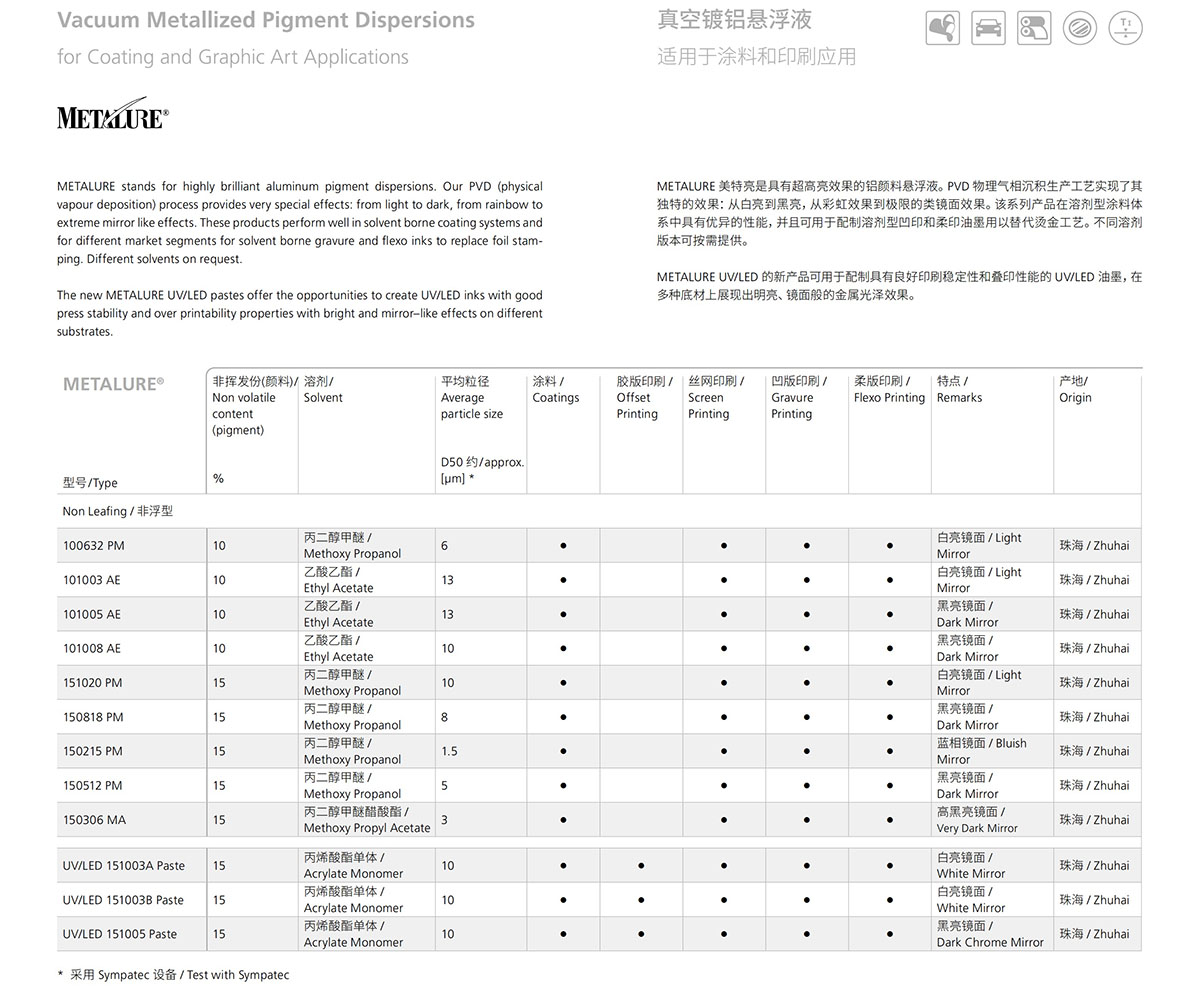Click the Flexo Printing dot for 150306 MA

pos(889,820)
